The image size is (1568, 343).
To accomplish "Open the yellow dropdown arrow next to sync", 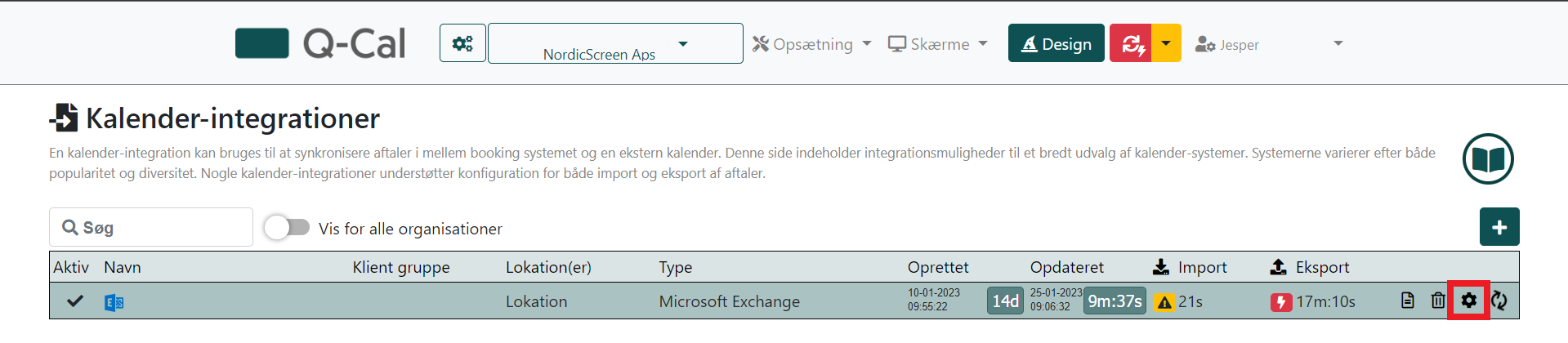I will tap(1166, 43).
